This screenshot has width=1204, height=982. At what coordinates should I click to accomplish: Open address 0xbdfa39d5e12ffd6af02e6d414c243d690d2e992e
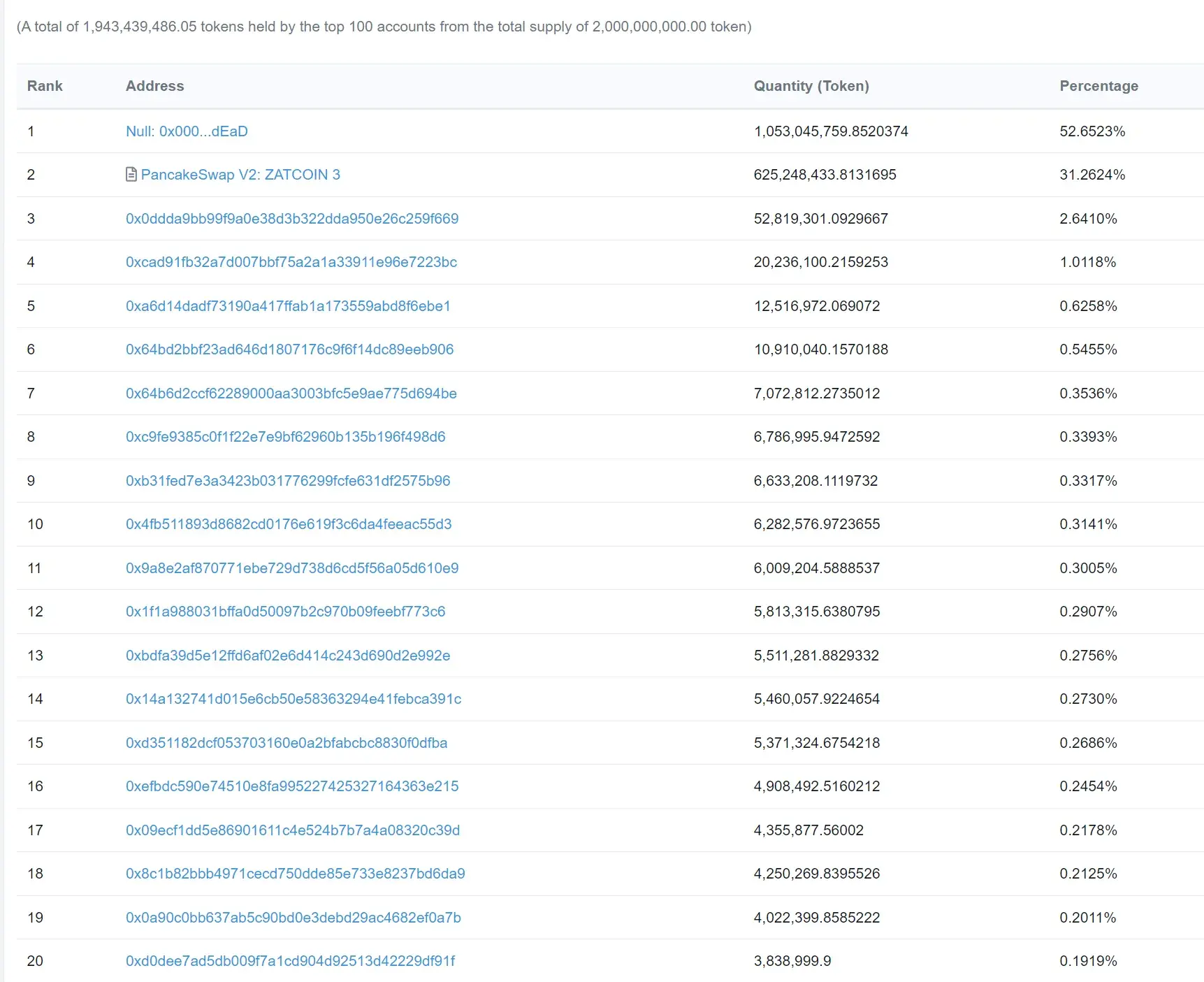[x=288, y=656]
